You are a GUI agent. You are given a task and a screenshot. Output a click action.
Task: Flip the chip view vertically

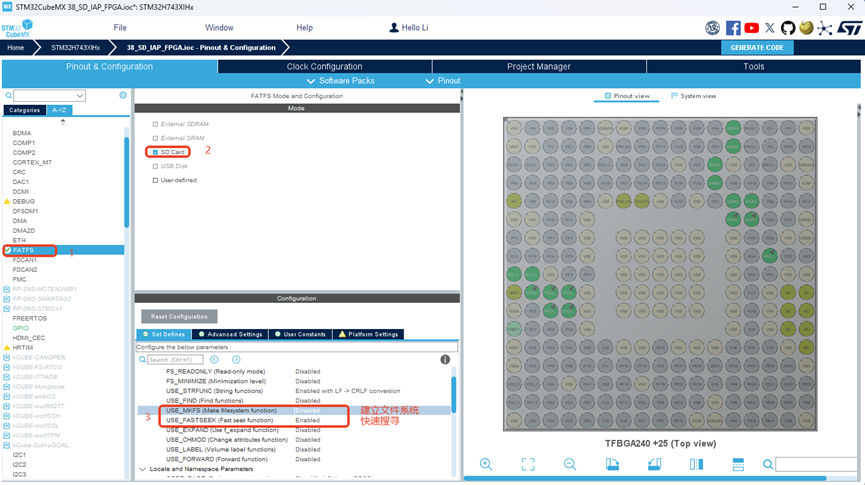point(738,464)
